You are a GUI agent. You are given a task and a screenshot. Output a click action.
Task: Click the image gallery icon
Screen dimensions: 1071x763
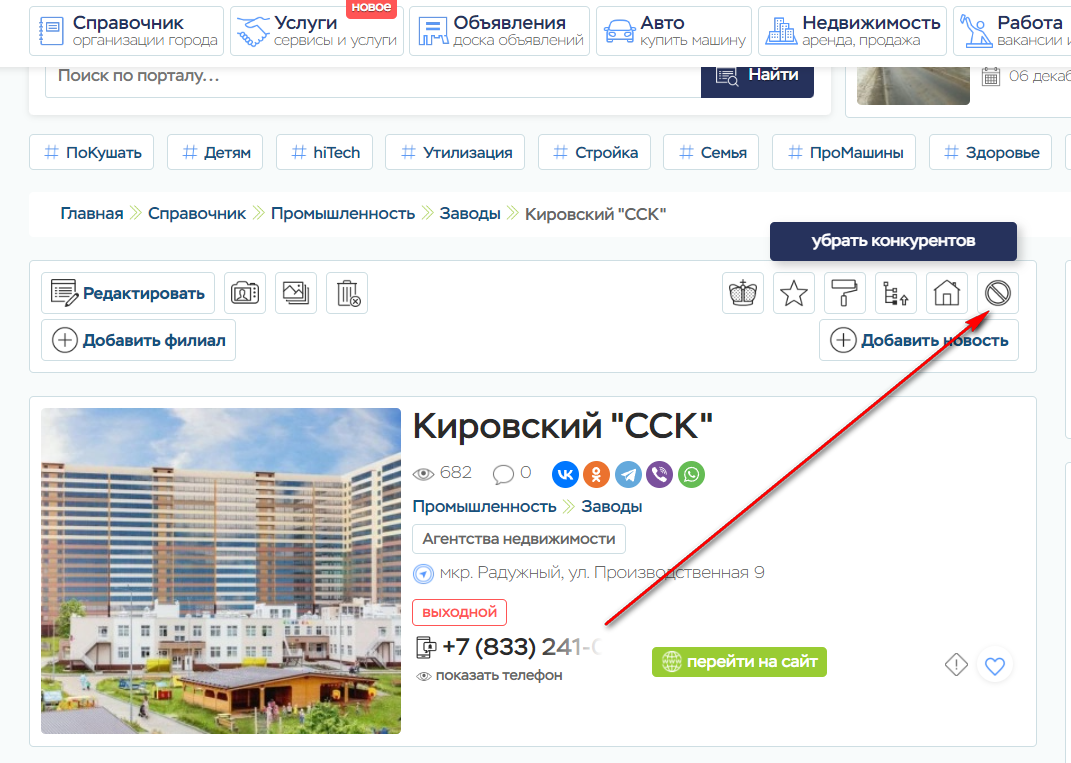(x=296, y=293)
